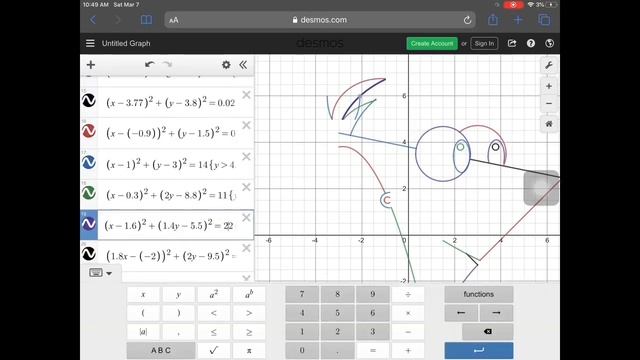Delete the (x−1.6)²+(1.4y−5.5)² expression

click(x=246, y=218)
